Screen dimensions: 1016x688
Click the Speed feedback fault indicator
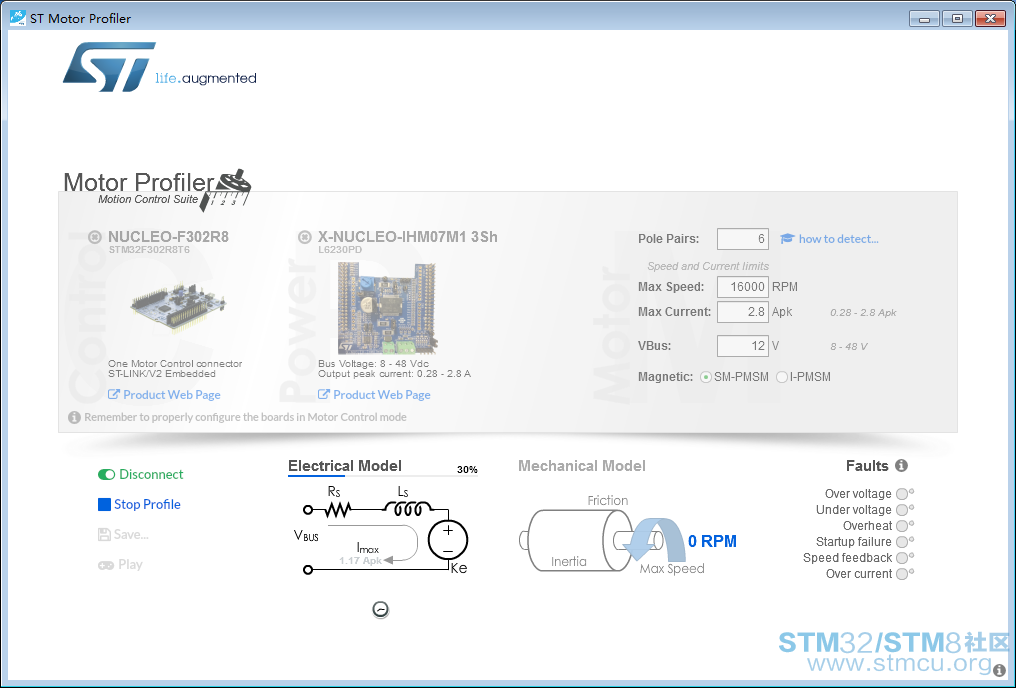coord(902,558)
